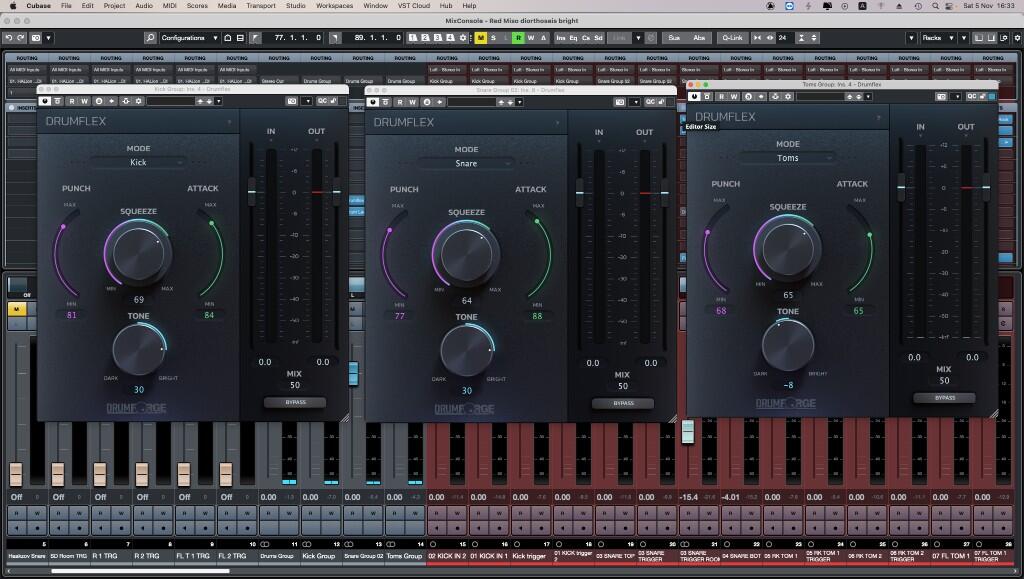This screenshot has width=1024, height=579.
Task: Open the Configurations dropdown
Action: tap(189, 38)
